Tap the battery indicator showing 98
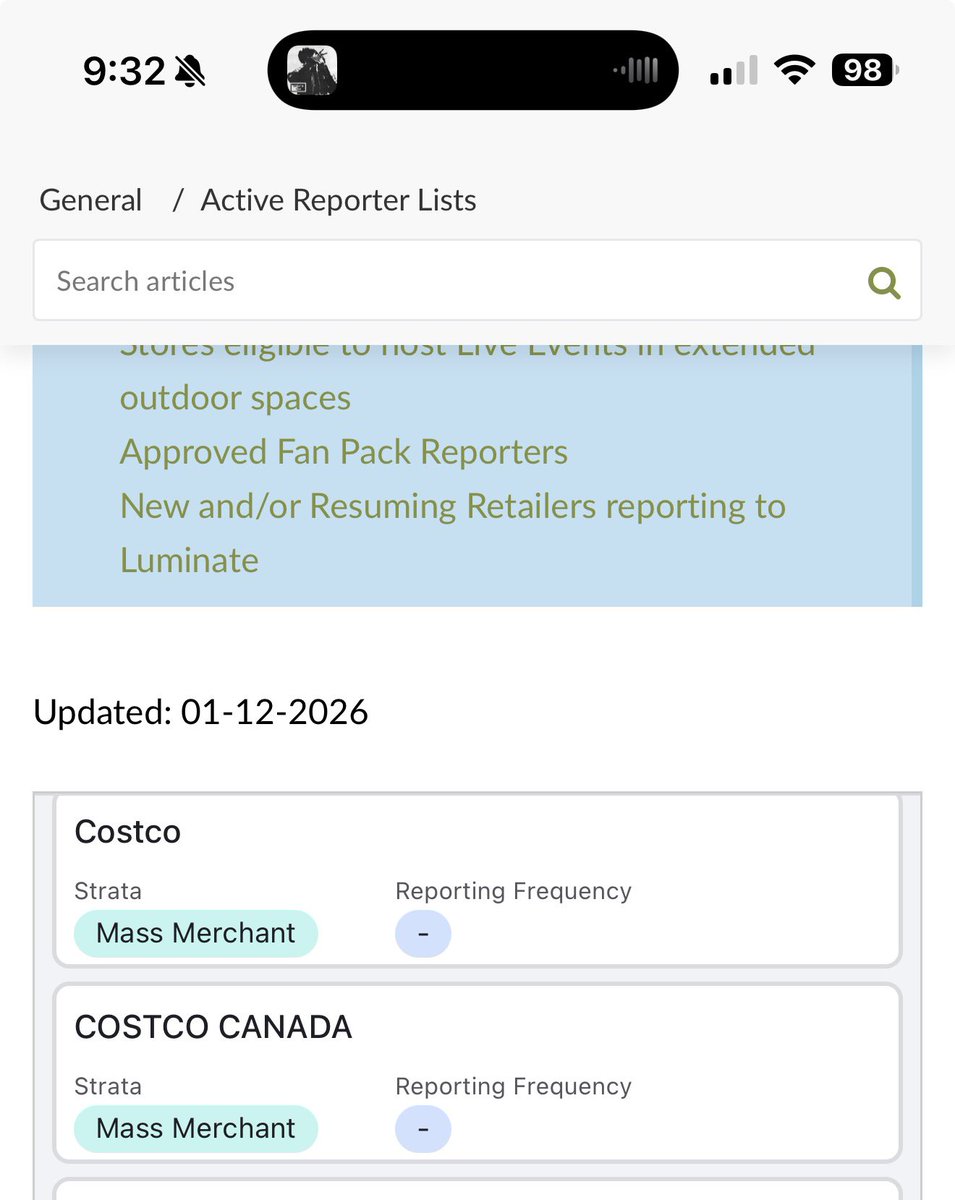Viewport: 955px width, 1200px height. (x=862, y=70)
